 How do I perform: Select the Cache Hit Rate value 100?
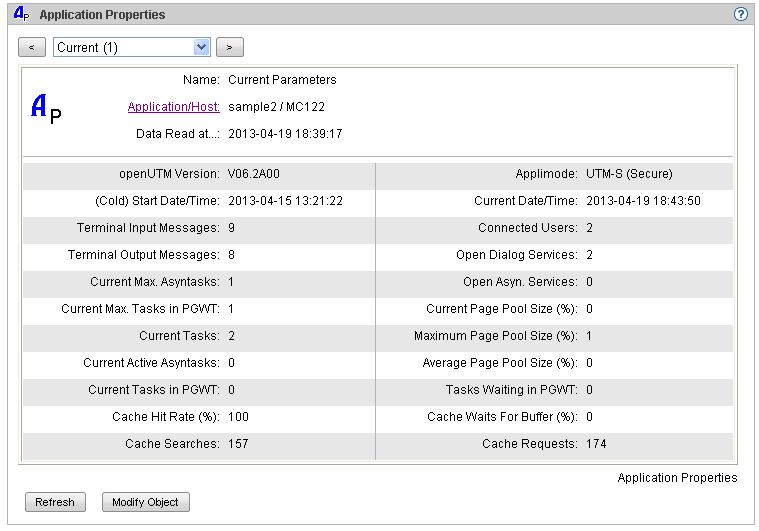click(238, 417)
